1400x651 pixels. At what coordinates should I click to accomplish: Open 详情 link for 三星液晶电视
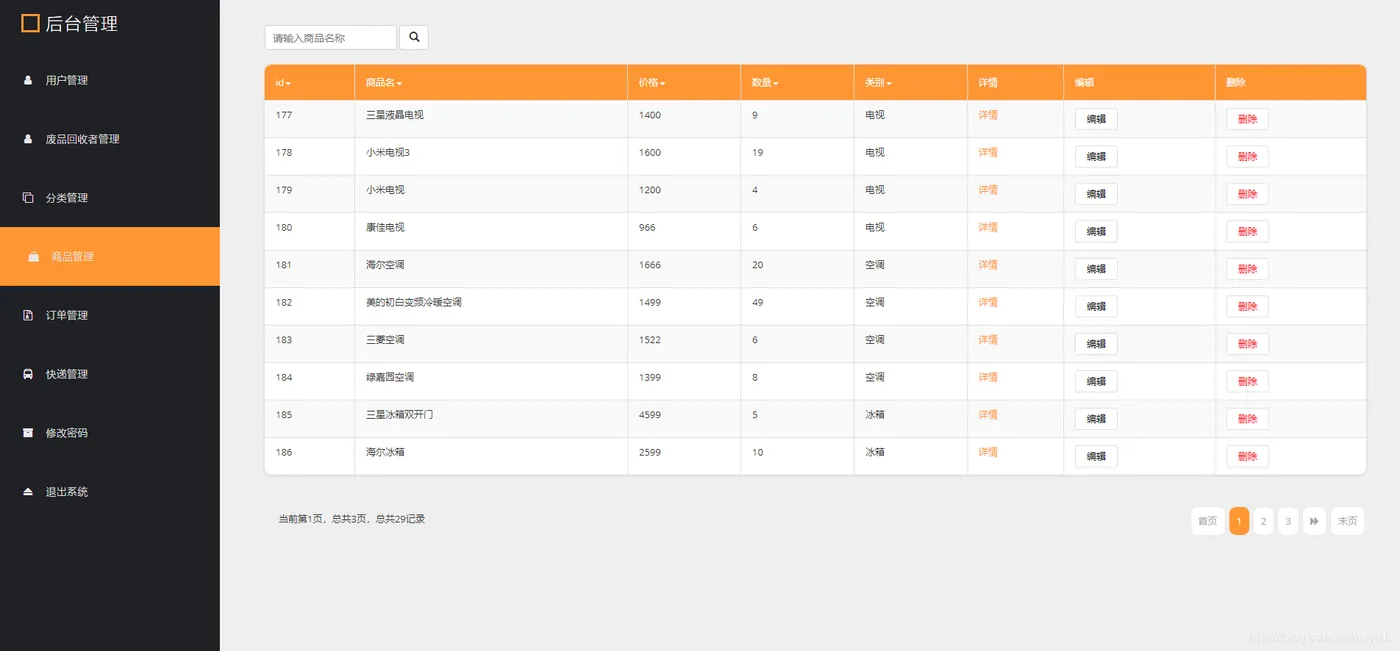coord(988,115)
